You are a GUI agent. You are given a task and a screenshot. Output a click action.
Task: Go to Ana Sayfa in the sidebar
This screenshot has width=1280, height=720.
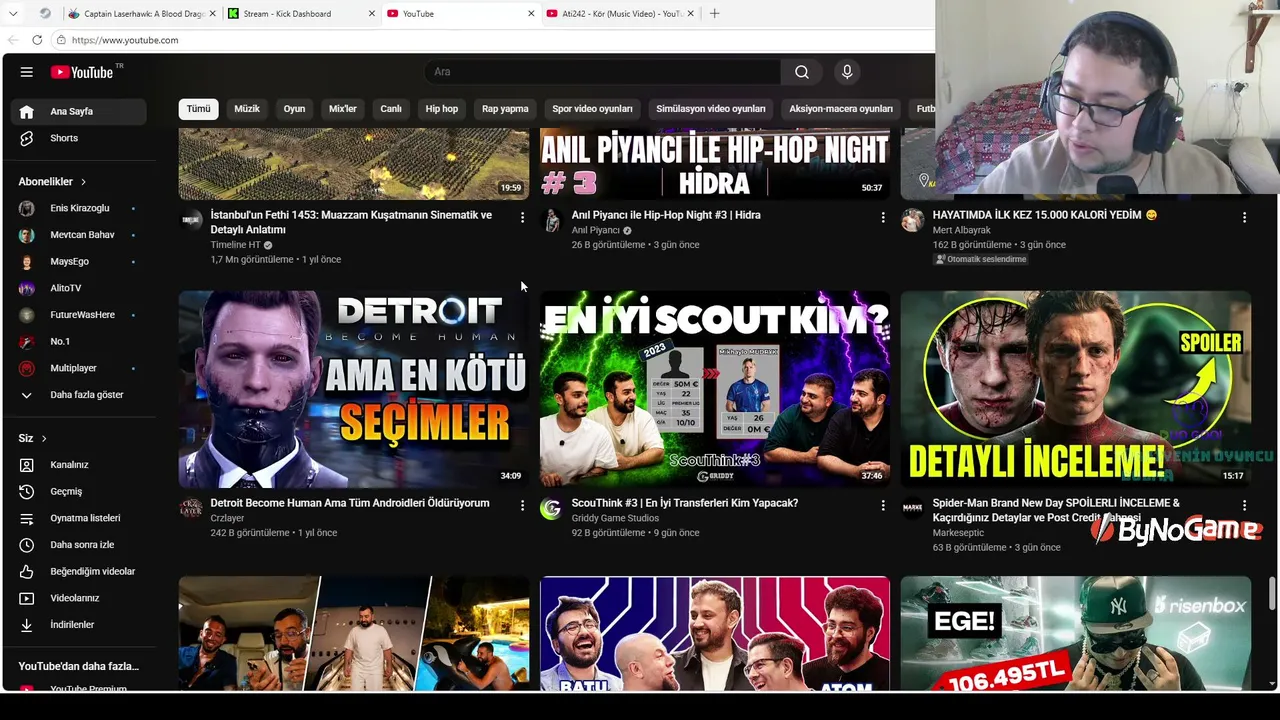(79, 111)
